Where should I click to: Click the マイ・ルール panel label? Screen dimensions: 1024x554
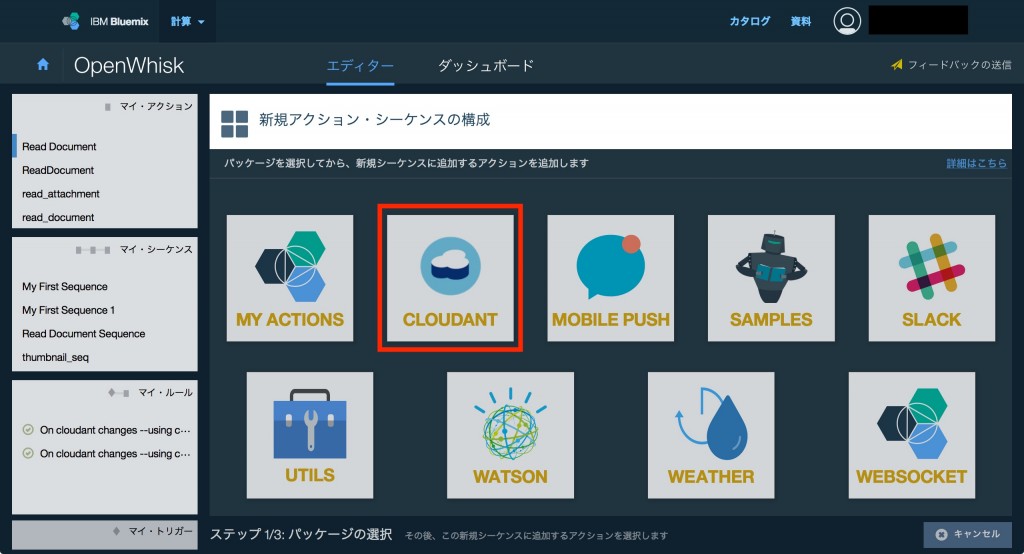(165, 393)
